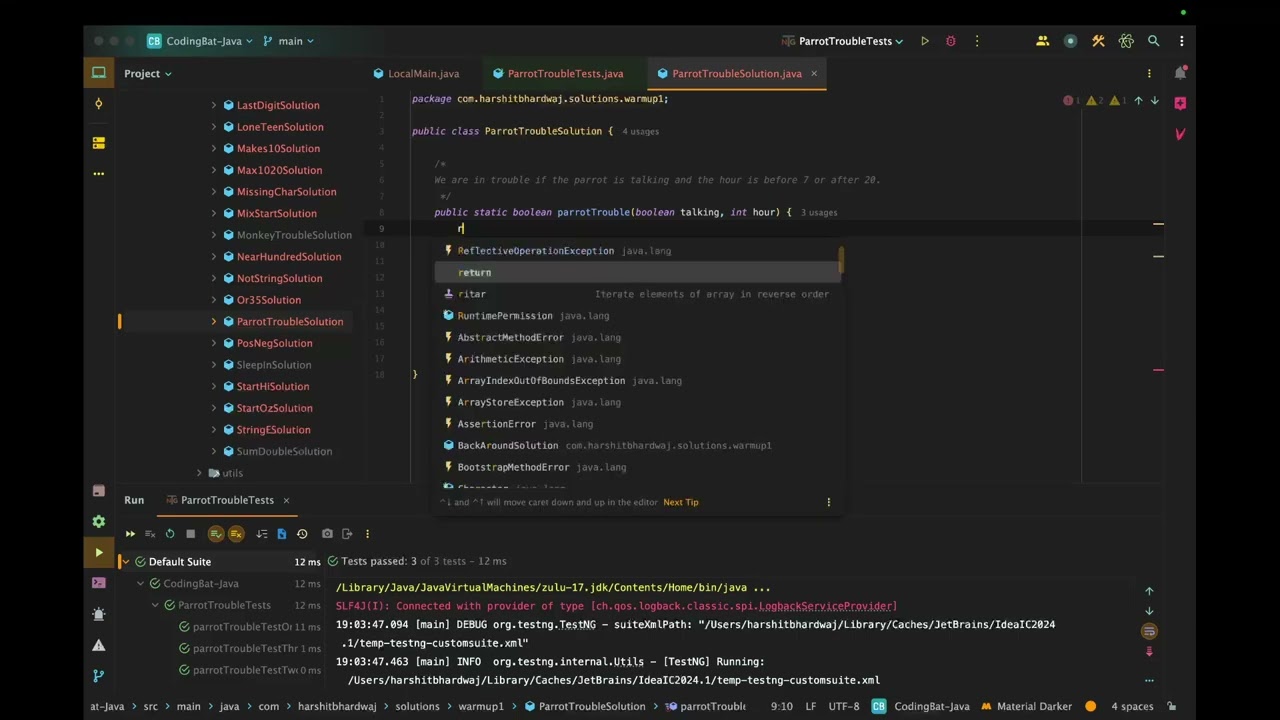Open Material Darker theme switcher
Screen dimensions: 1280x720
[x=1026, y=706]
